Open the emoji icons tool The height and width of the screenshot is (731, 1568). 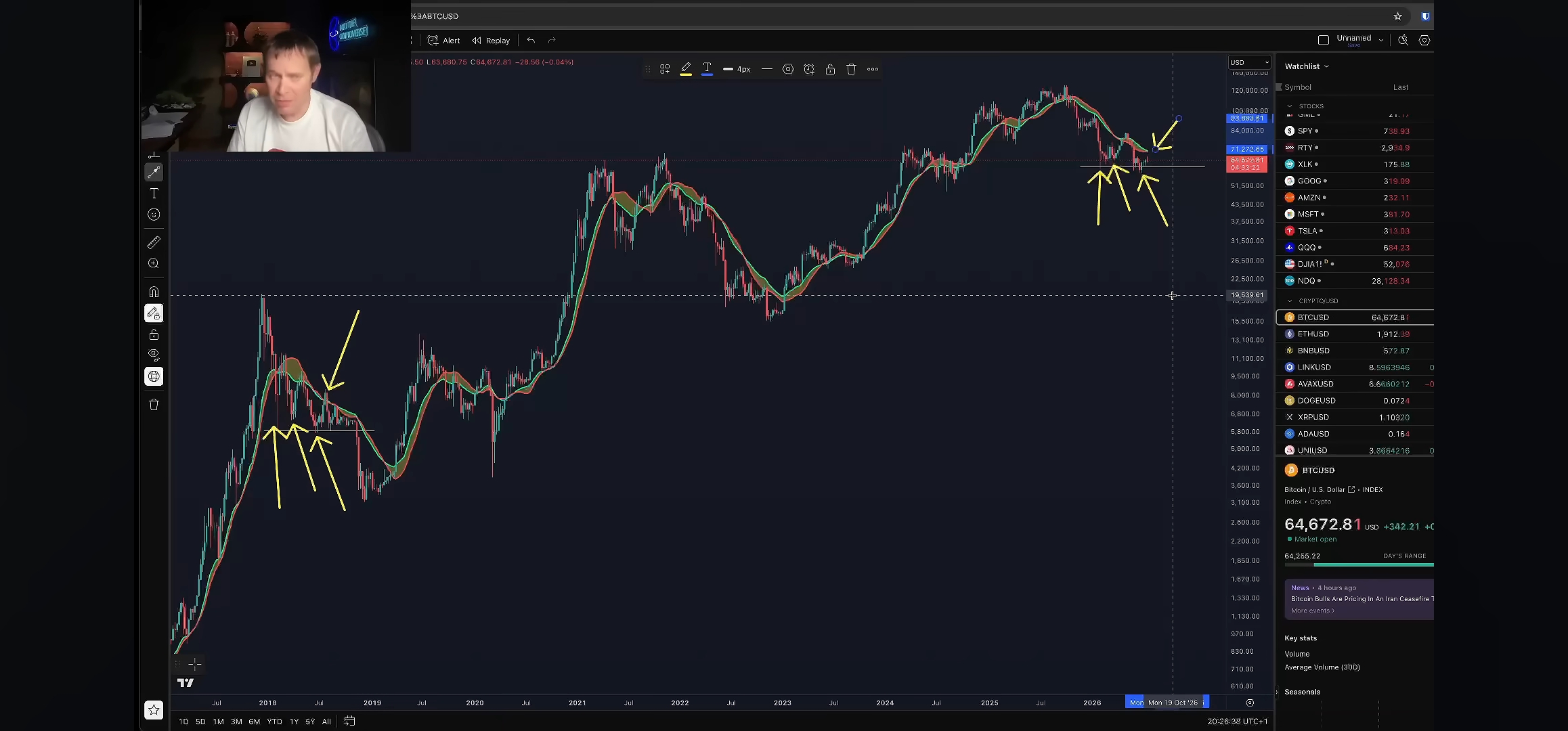[154, 215]
